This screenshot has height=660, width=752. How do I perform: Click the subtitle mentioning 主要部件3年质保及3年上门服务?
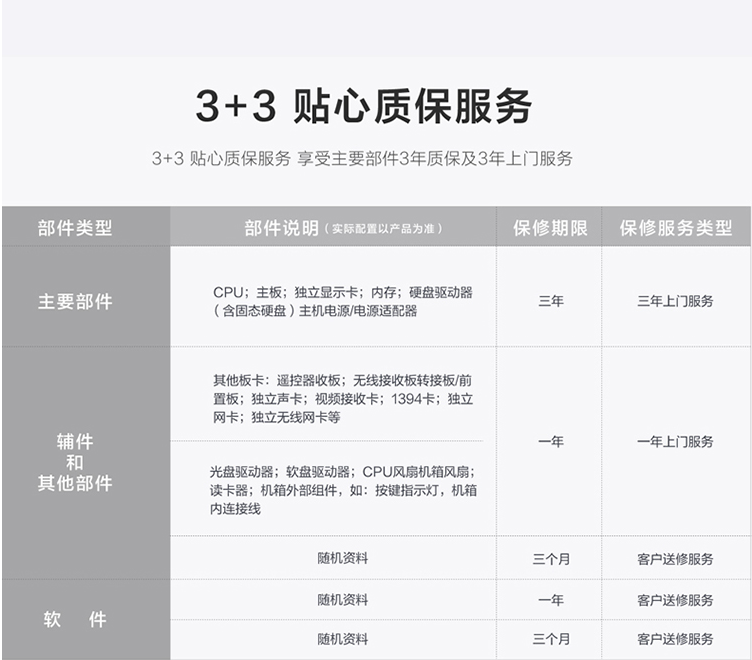pos(362,158)
